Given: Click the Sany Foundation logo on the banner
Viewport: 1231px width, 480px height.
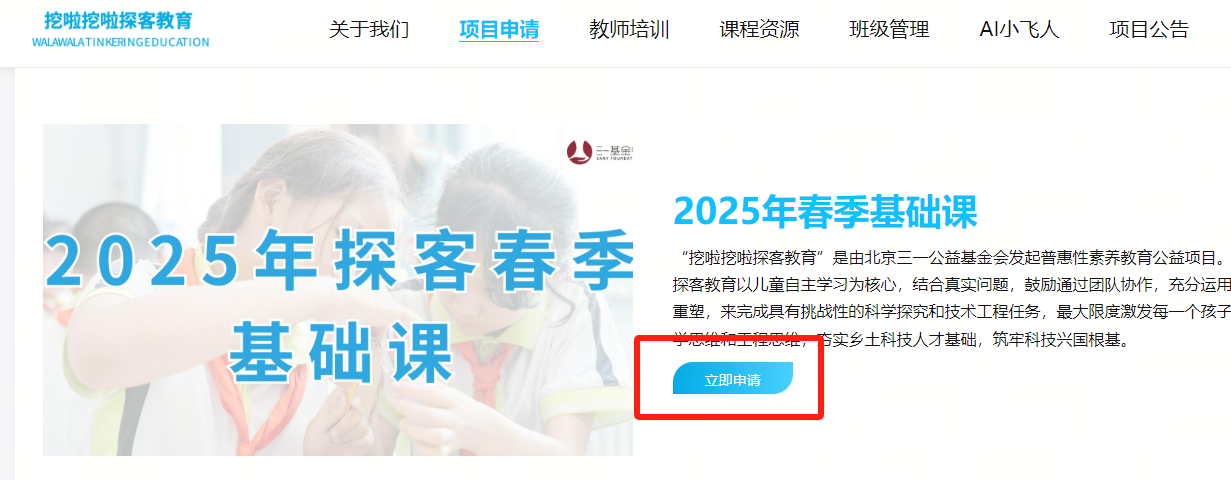Looking at the screenshot, I should pyautogui.click(x=600, y=153).
